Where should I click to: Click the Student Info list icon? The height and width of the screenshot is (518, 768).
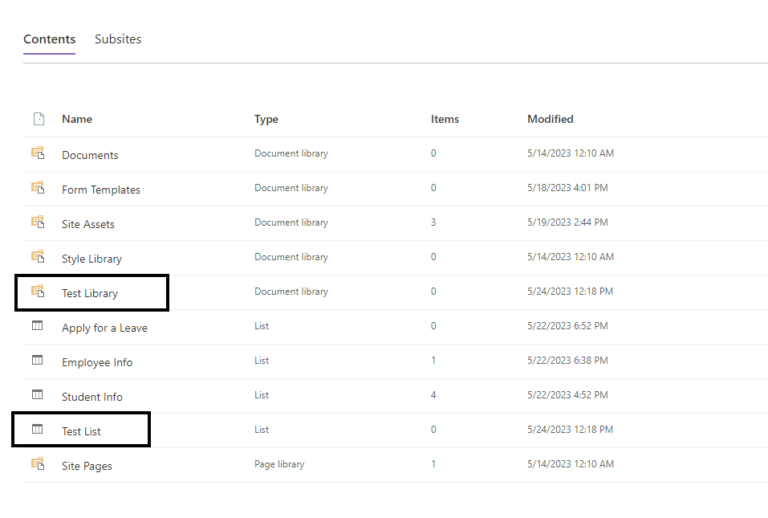click(38, 395)
